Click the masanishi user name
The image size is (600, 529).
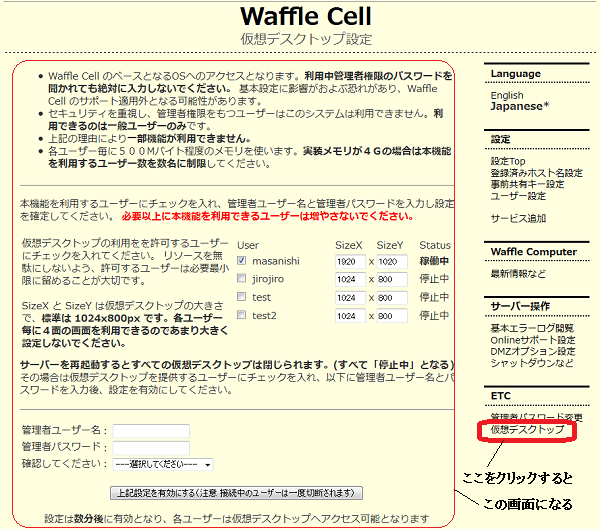276,261
